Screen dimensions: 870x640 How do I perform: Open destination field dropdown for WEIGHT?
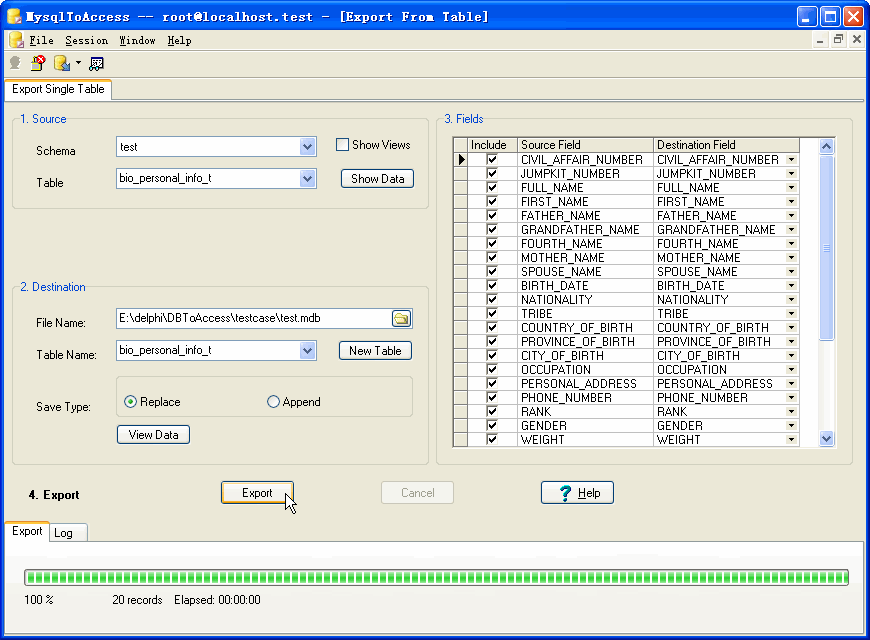coord(792,440)
